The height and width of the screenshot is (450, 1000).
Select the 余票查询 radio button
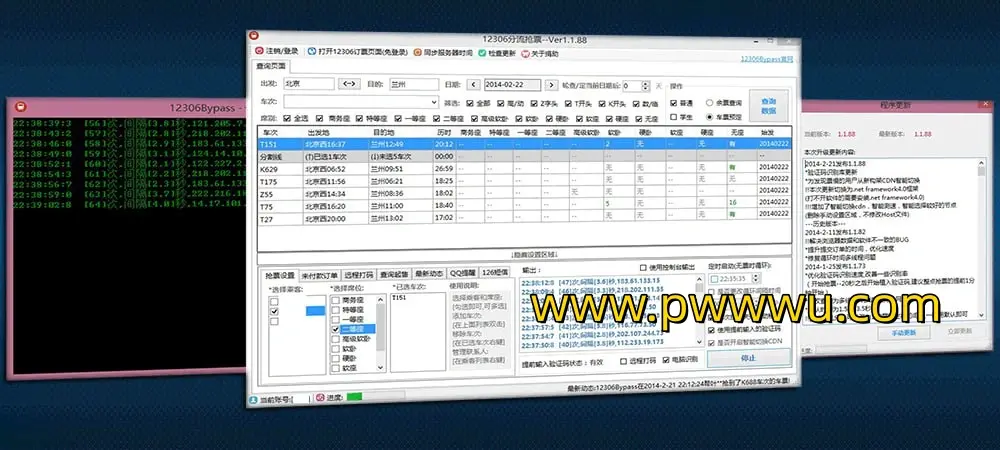[x=711, y=102]
